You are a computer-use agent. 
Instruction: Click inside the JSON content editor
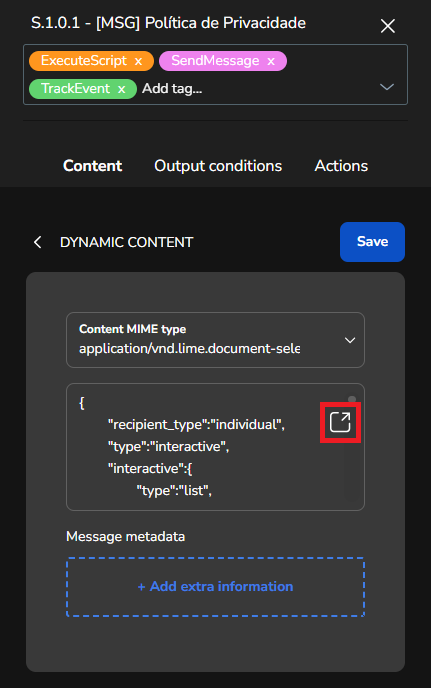click(215, 447)
